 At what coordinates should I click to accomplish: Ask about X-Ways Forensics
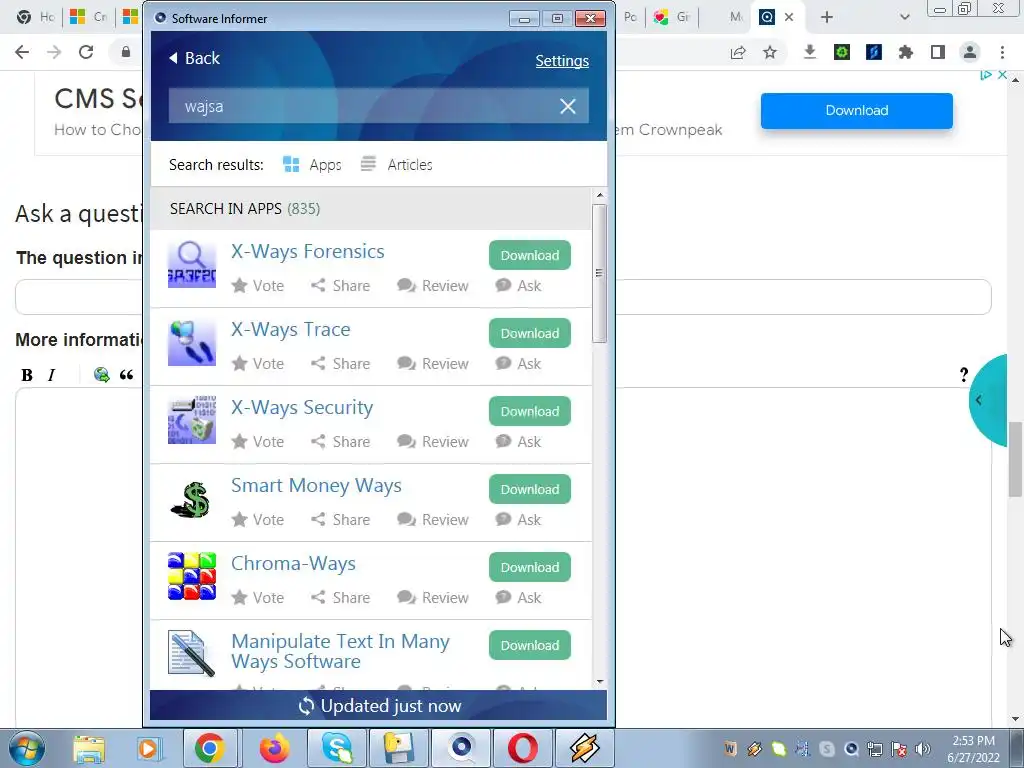(519, 286)
